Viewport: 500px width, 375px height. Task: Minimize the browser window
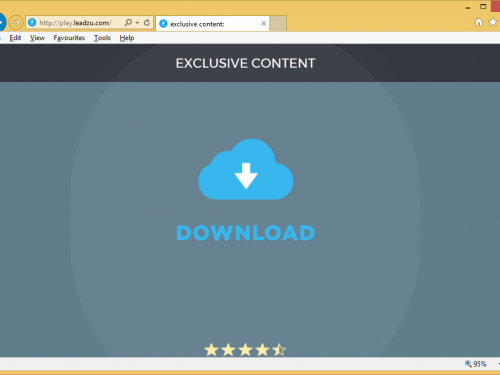[468, 7]
